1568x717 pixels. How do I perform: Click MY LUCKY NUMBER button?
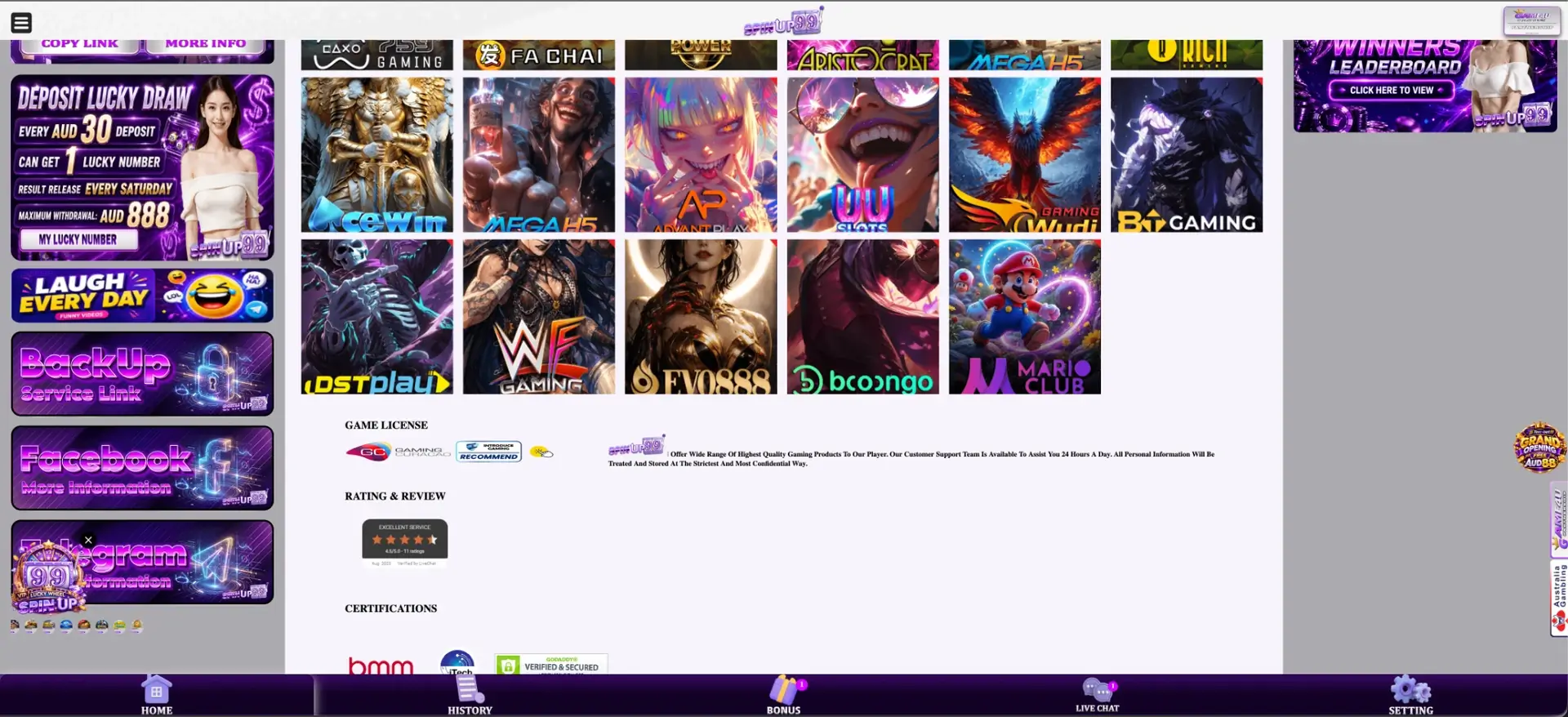78,239
